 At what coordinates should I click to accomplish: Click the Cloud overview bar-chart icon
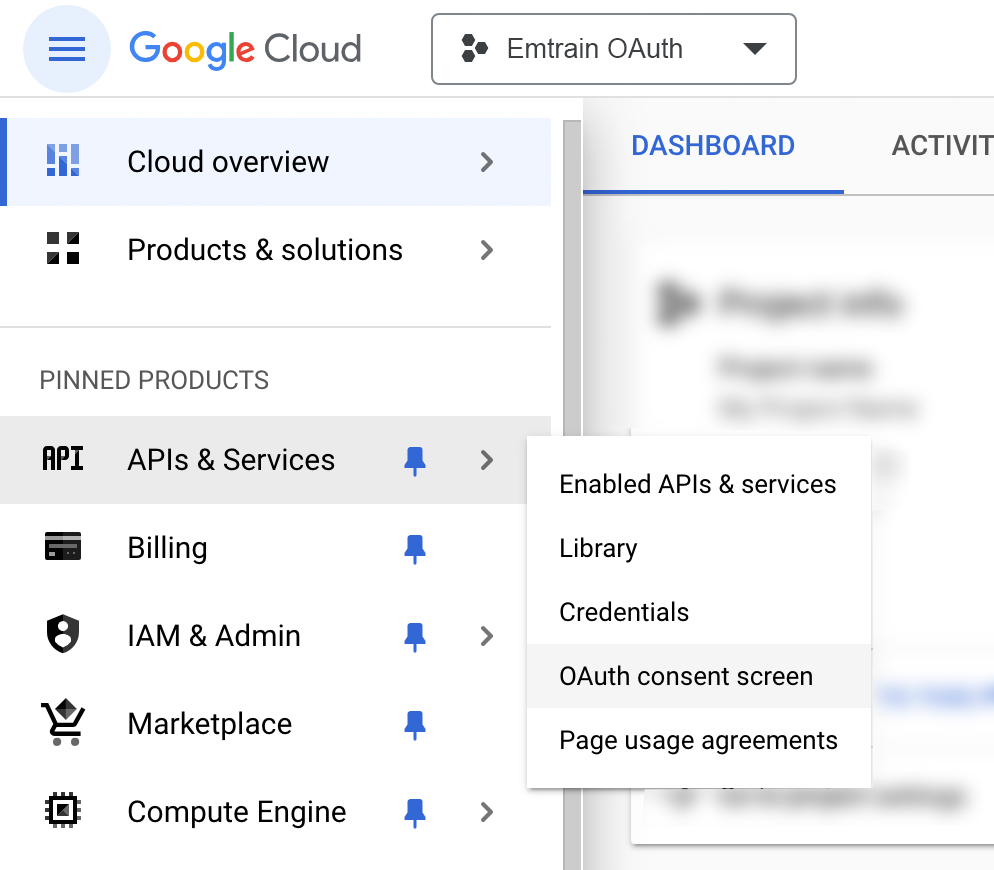(x=63, y=162)
